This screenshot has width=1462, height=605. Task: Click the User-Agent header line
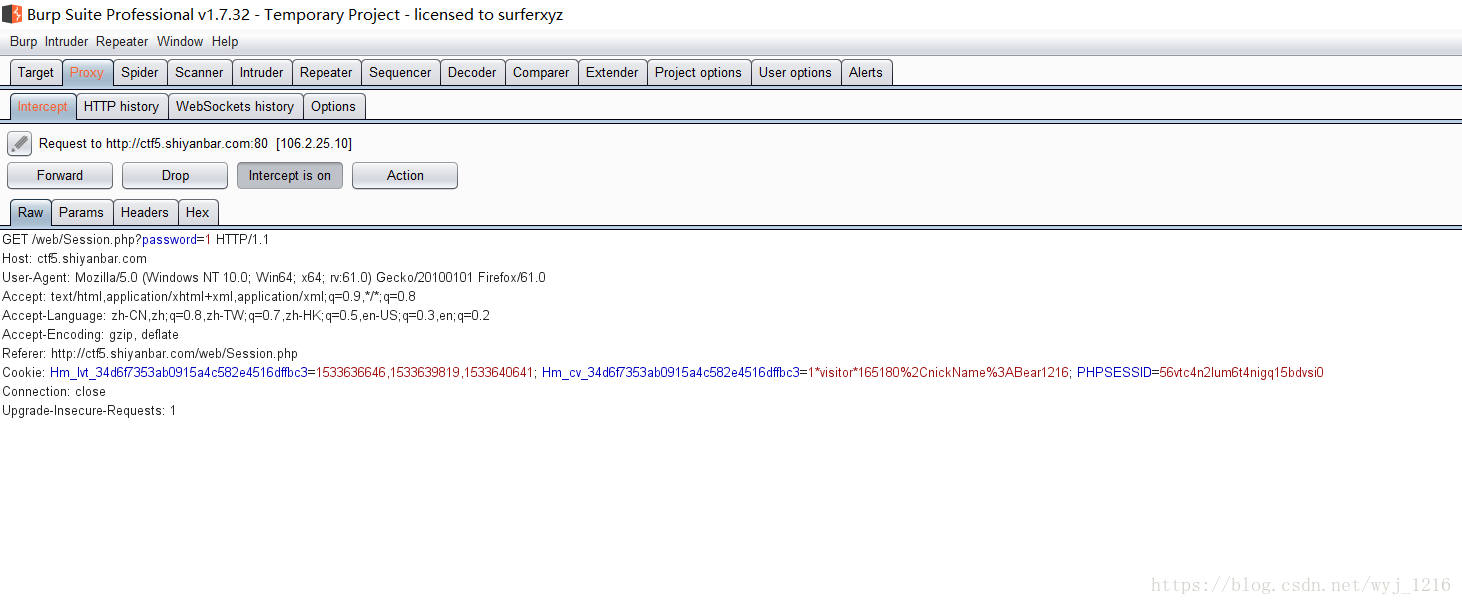[274, 278]
